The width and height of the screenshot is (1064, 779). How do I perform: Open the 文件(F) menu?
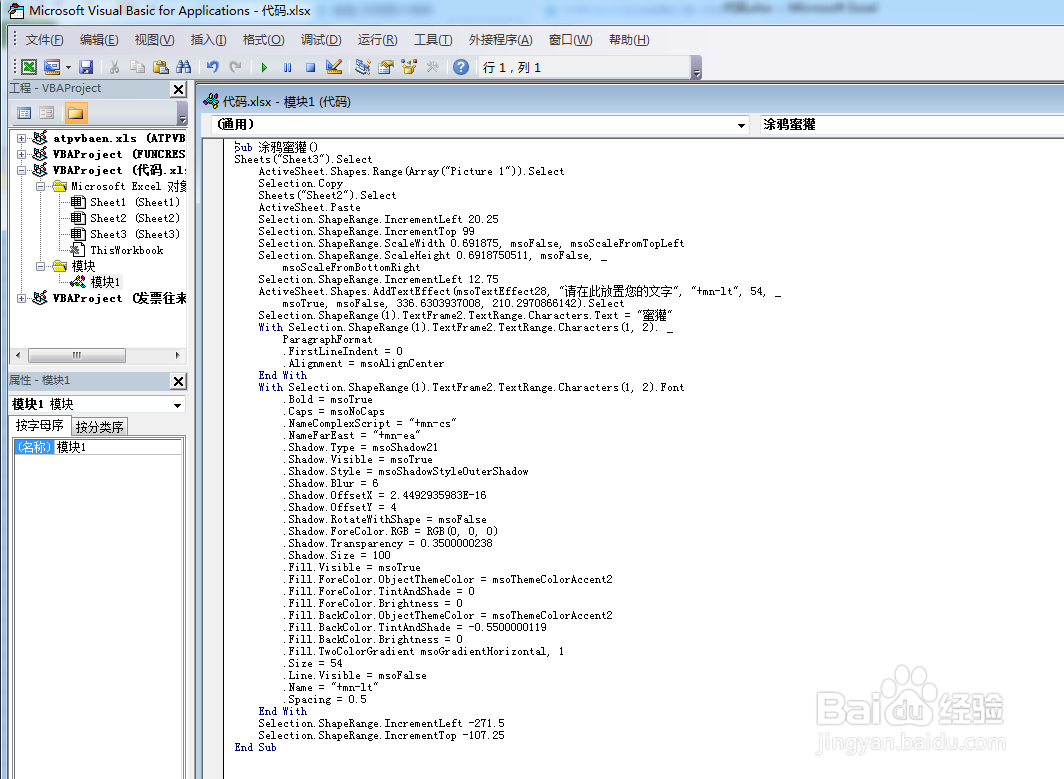click(44, 40)
